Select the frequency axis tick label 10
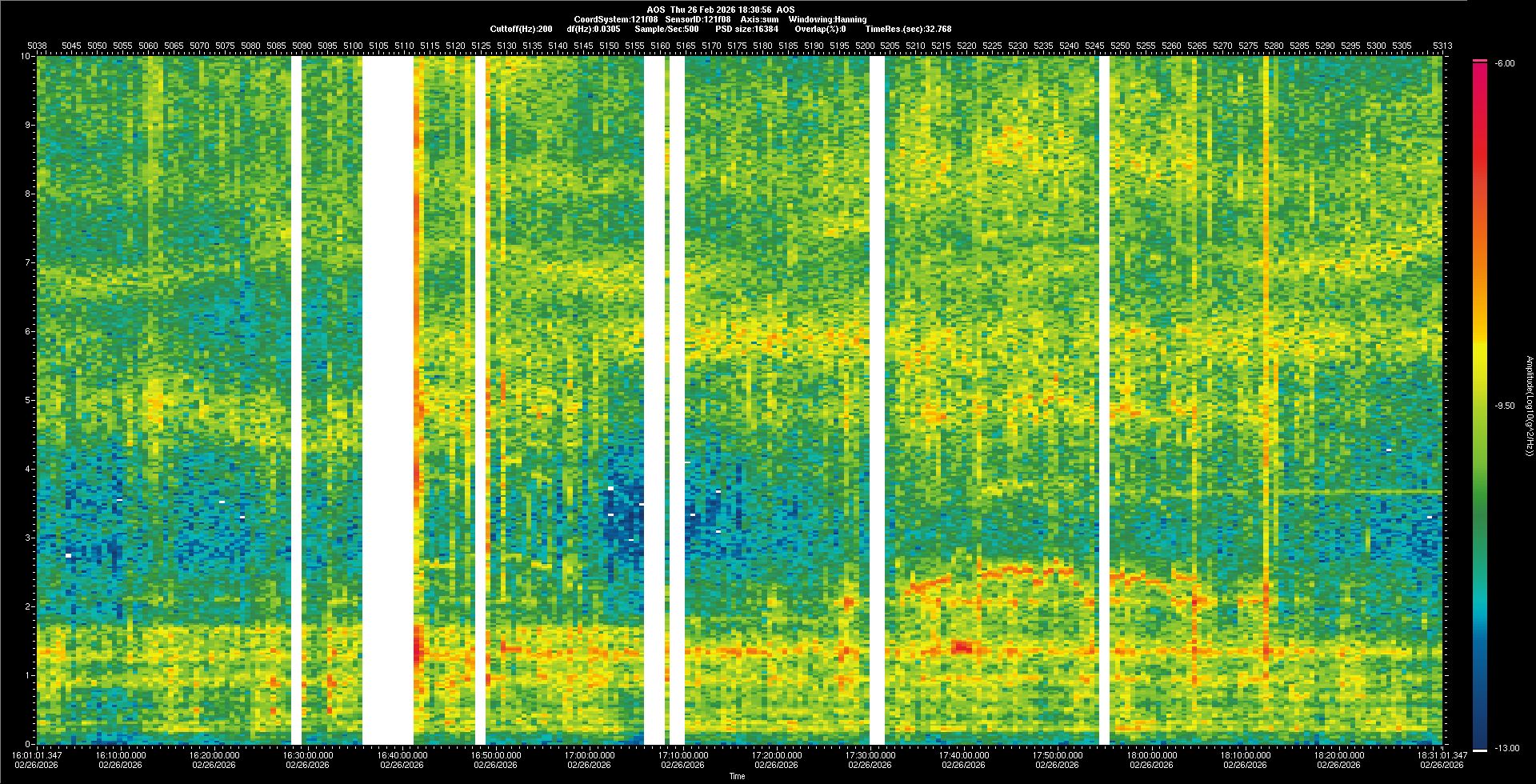Viewport: 1536px width, 784px height. [26, 56]
